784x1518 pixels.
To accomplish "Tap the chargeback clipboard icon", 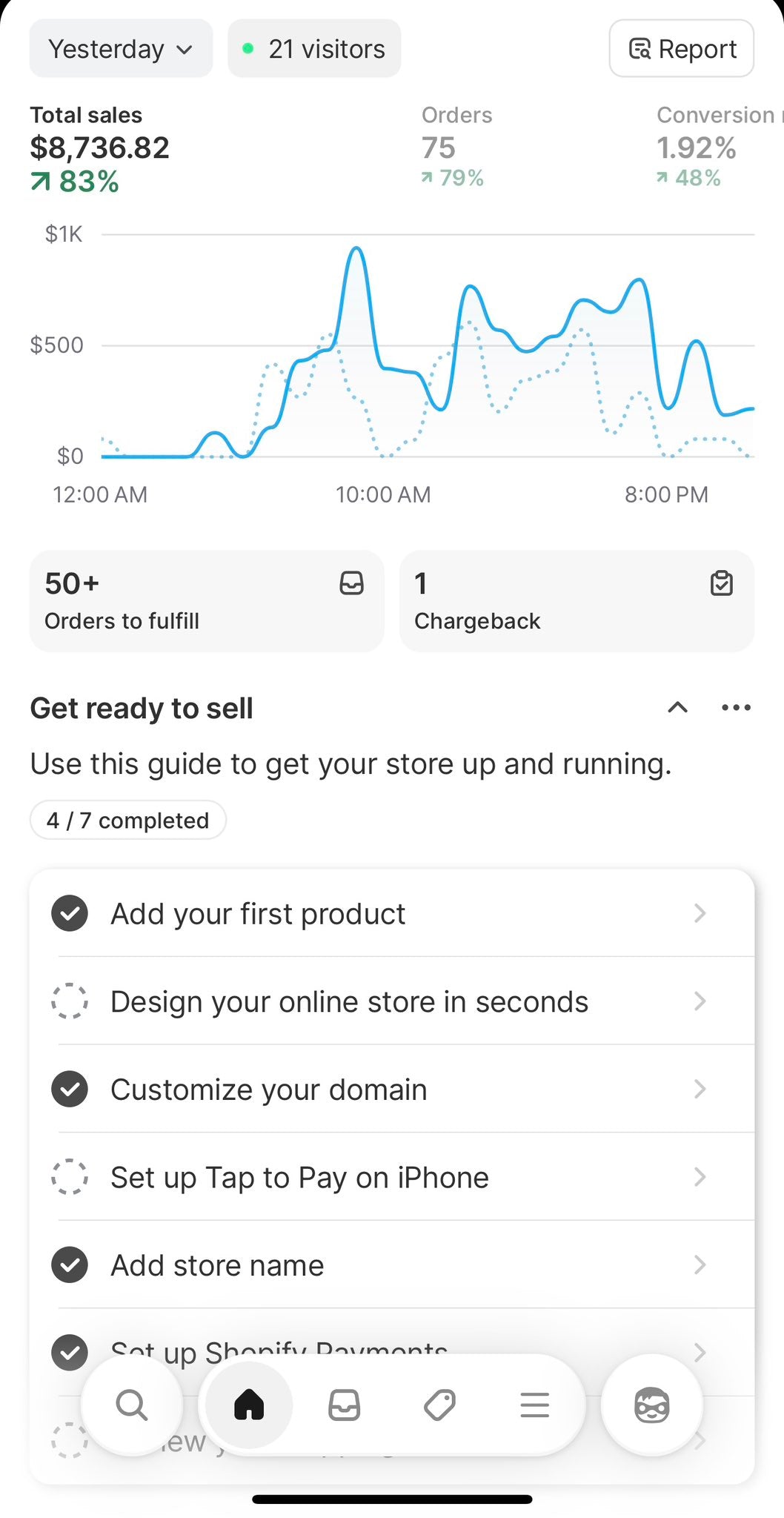I will point(721,583).
